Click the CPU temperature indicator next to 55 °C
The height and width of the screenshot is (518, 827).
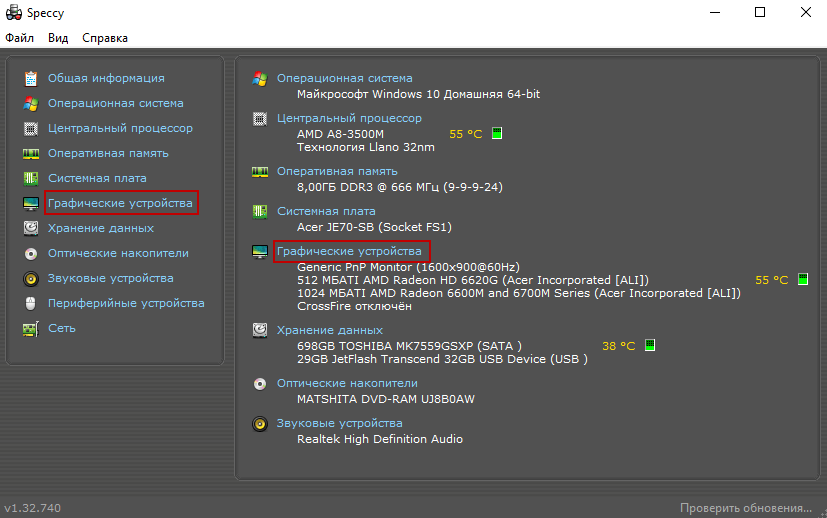(x=497, y=133)
